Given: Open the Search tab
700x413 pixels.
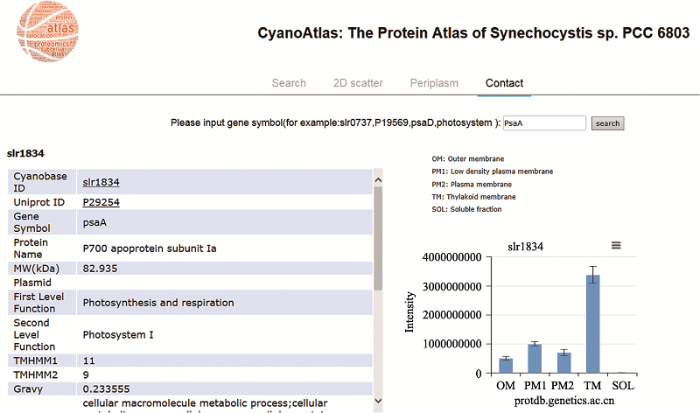Looking at the screenshot, I should pos(289,83).
